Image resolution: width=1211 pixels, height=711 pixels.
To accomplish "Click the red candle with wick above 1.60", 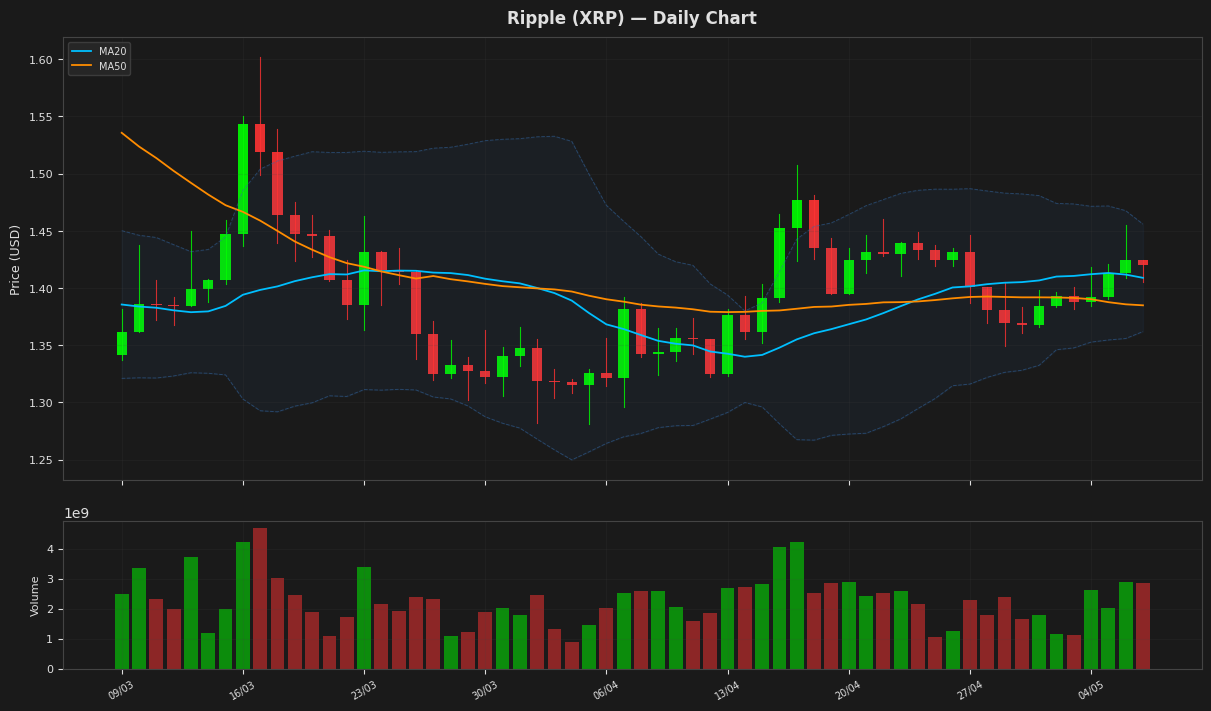I will pos(260,138).
